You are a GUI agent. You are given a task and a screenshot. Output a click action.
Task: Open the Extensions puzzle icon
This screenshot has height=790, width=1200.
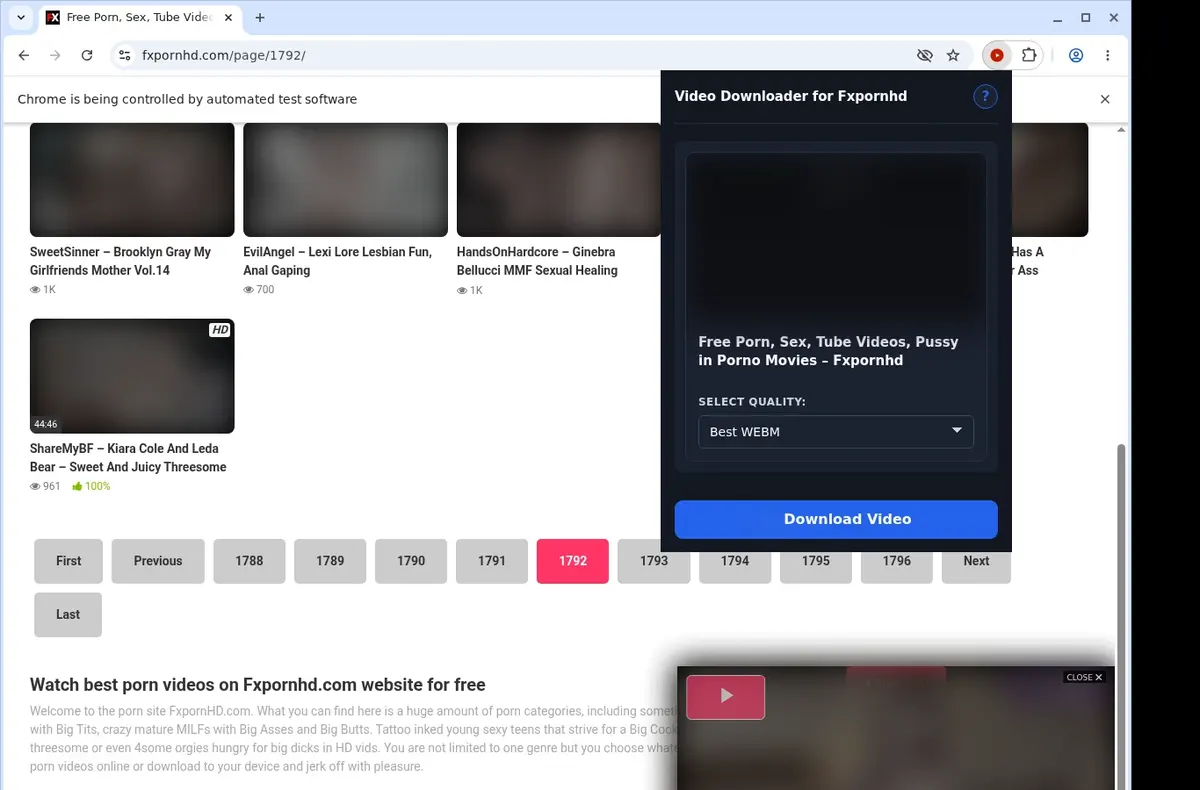(x=1028, y=56)
